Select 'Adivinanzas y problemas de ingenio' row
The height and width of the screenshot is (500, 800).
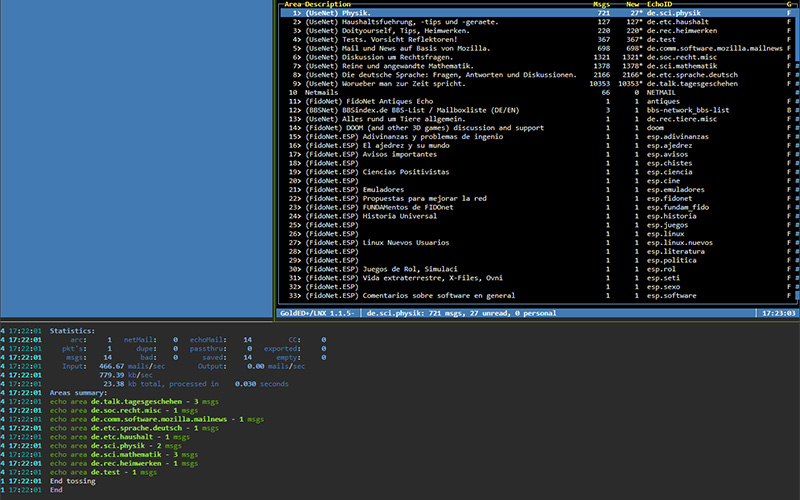538,137
